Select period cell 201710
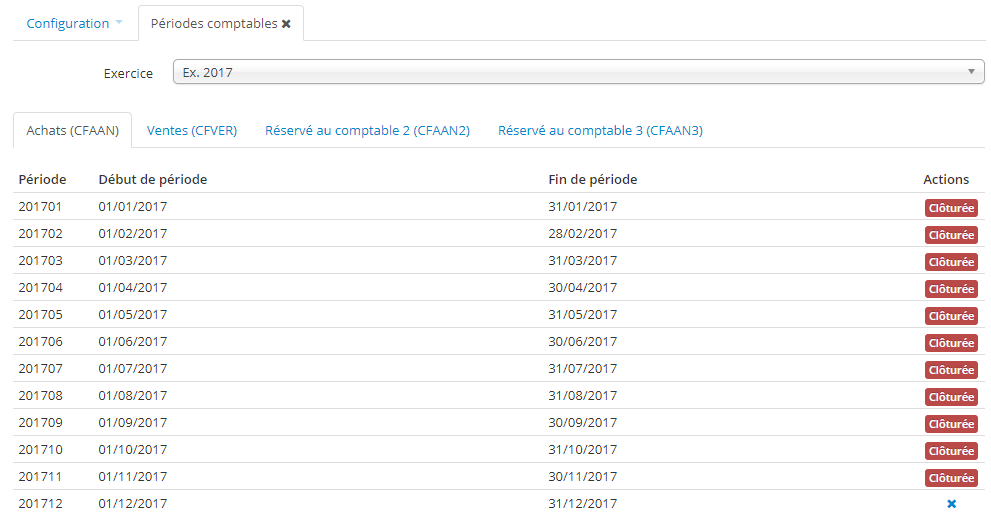This screenshot has width=991, height=520. (40, 449)
